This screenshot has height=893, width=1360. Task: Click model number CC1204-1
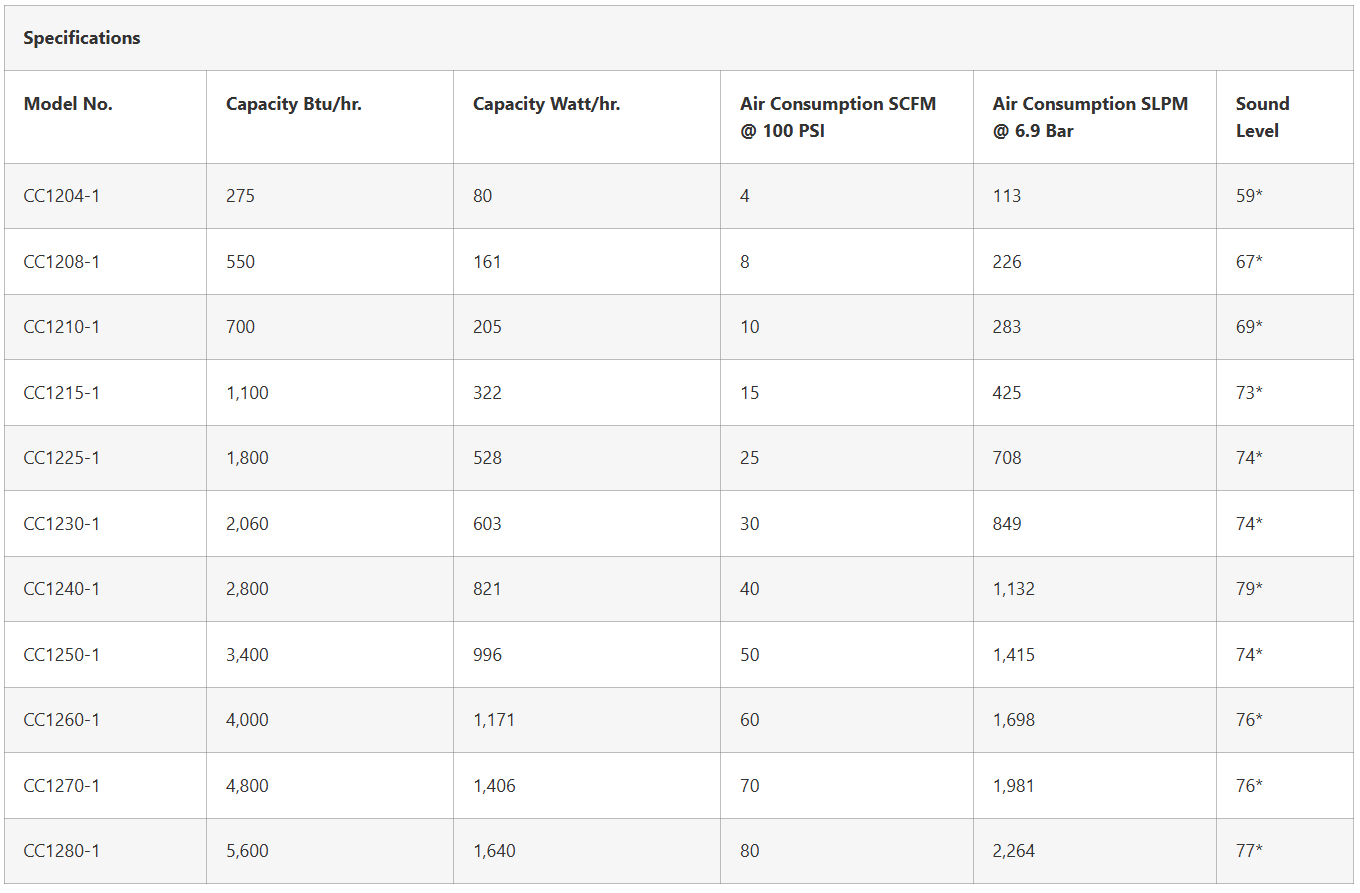click(x=62, y=196)
